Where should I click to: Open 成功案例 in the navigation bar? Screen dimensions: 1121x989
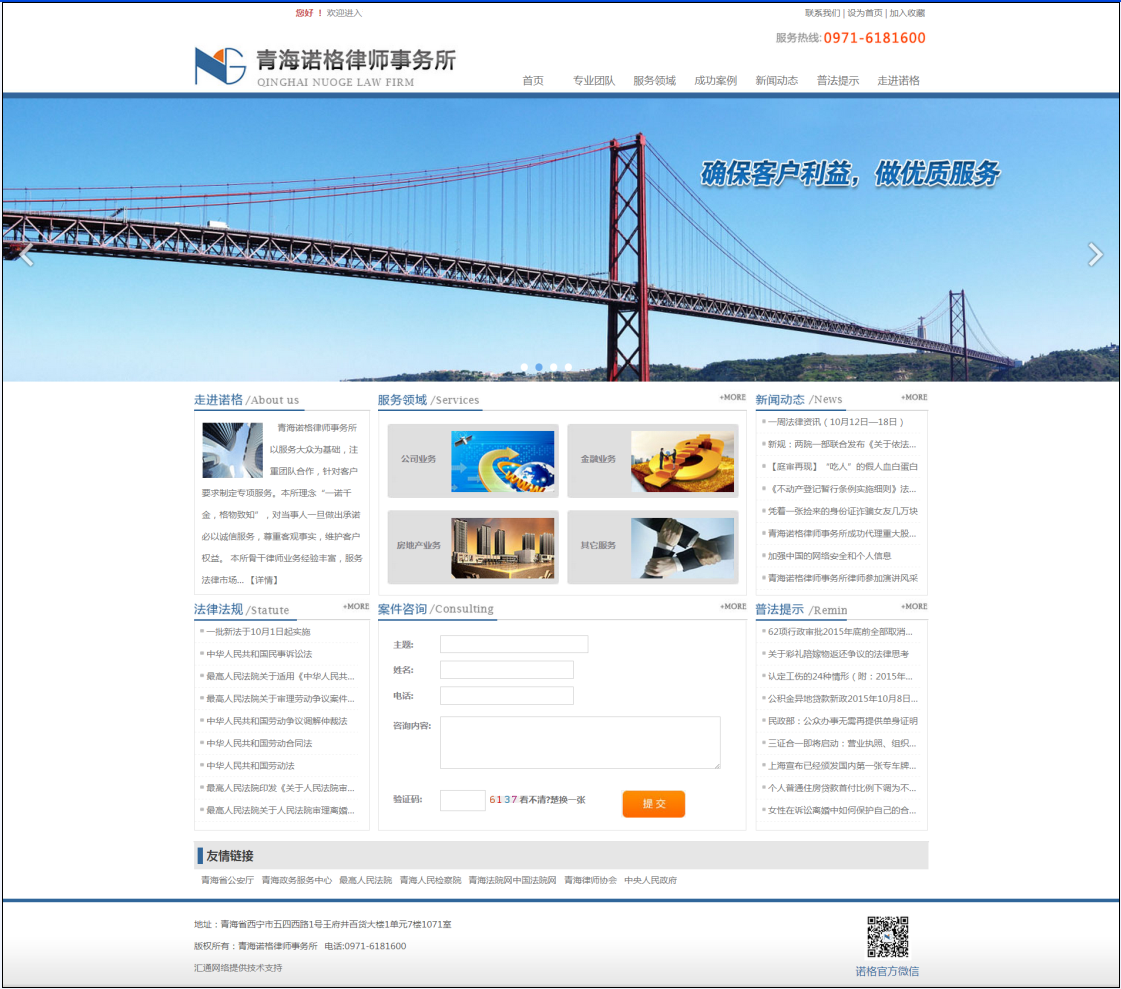pyautogui.click(x=715, y=80)
